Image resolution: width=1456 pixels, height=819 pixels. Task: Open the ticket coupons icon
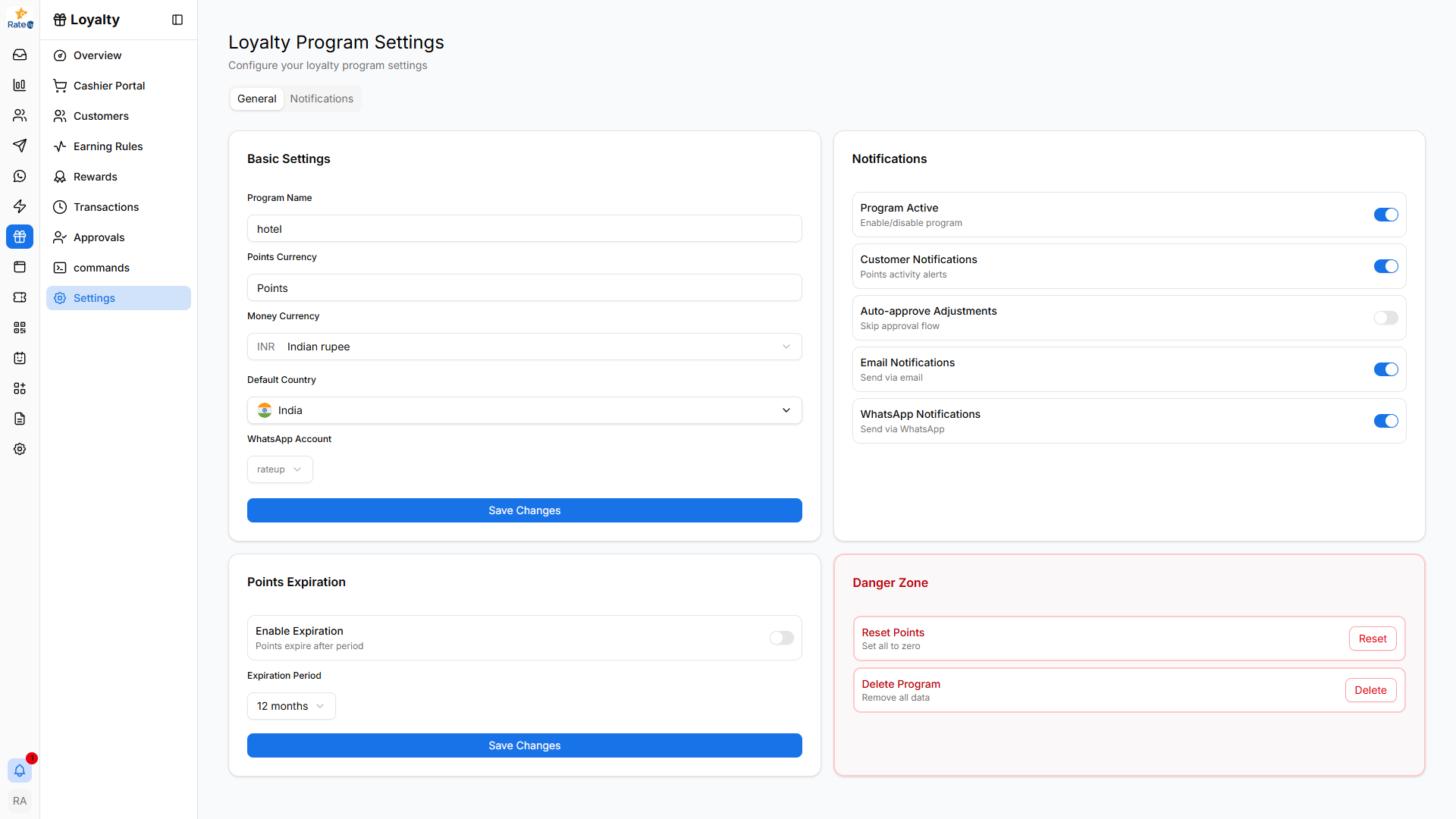tap(20, 297)
